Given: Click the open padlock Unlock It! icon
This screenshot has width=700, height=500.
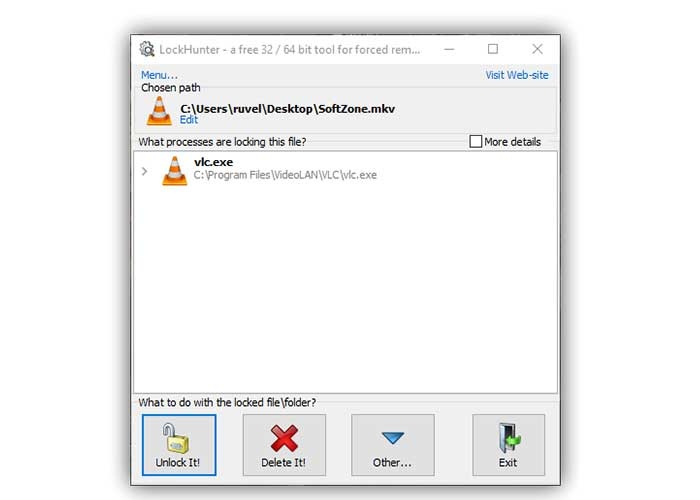Looking at the screenshot, I should (176, 438).
